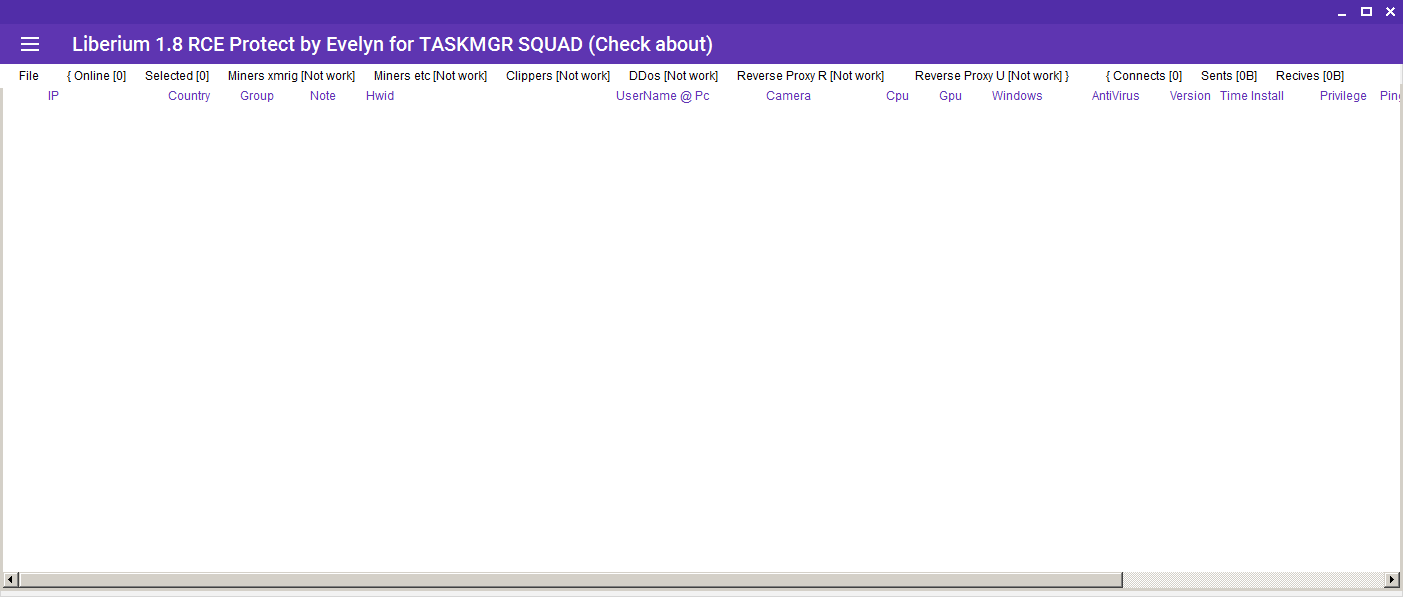Sort by the IP column header
1403x597 pixels.
[x=54, y=96]
